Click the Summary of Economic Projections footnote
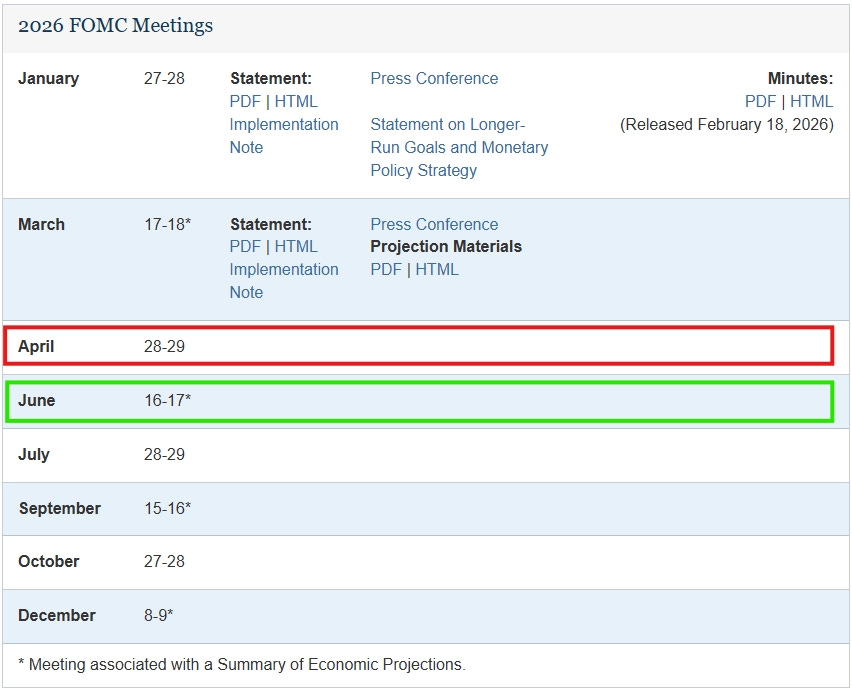This screenshot has height=690, width=852. coord(242,664)
